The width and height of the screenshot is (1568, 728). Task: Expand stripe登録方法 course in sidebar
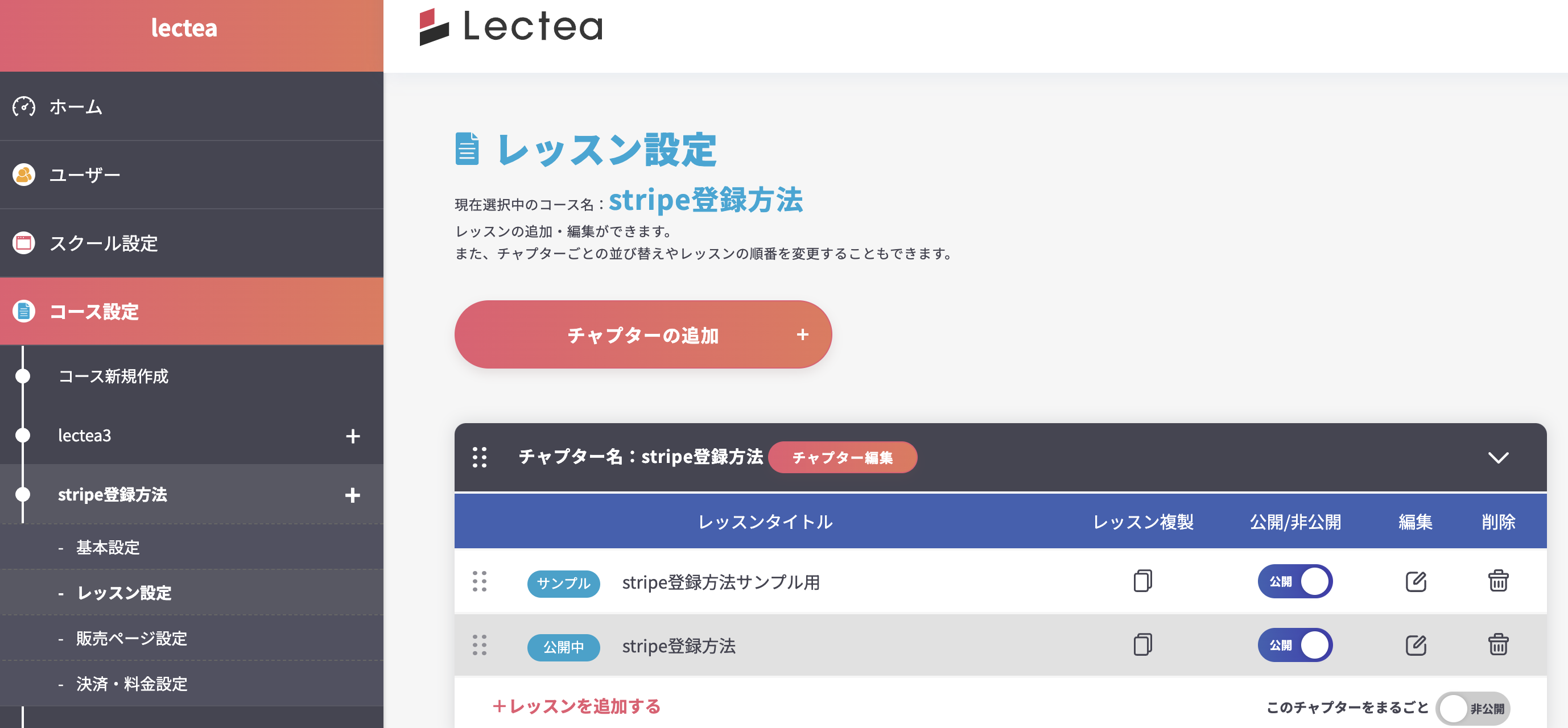(352, 495)
